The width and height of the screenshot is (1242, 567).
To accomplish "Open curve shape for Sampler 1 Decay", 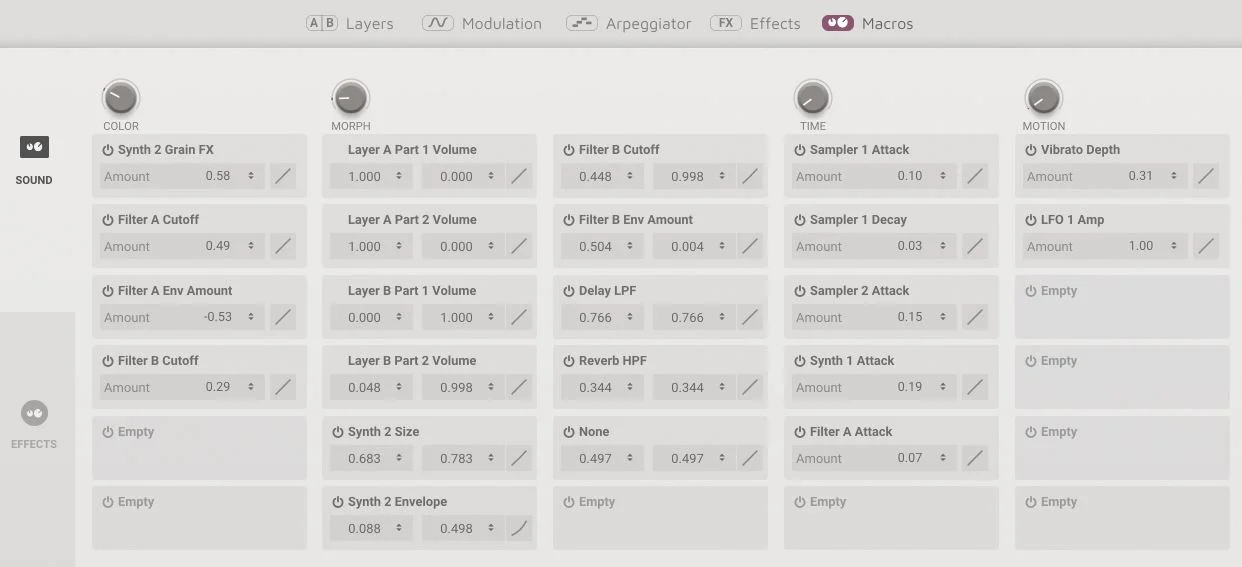I will (975, 246).
